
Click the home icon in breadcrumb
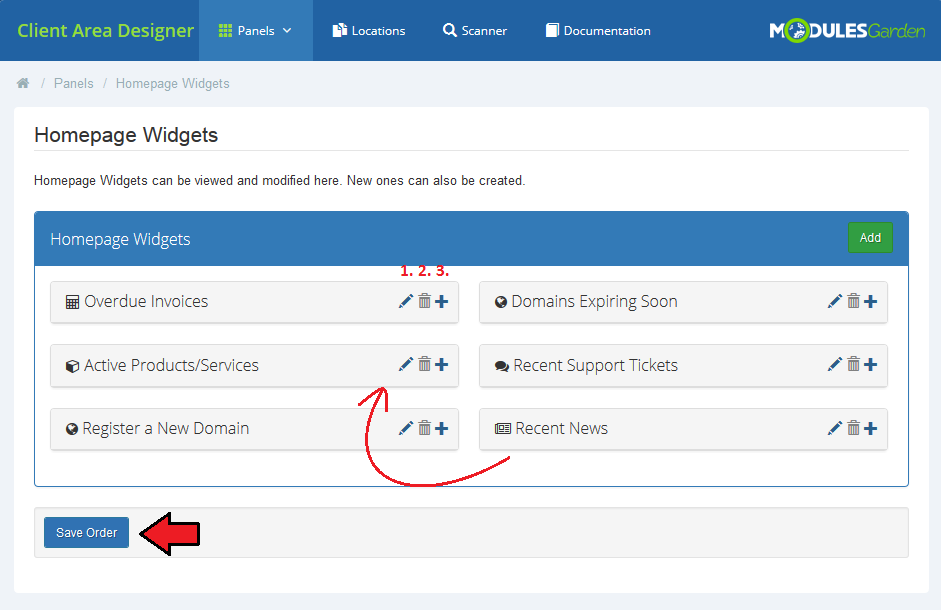23,83
